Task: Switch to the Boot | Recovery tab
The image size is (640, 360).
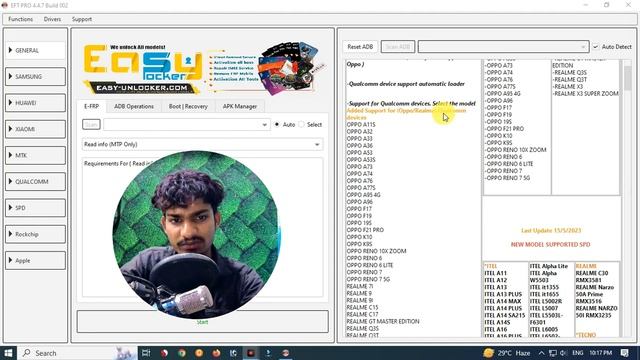Action: click(188, 106)
